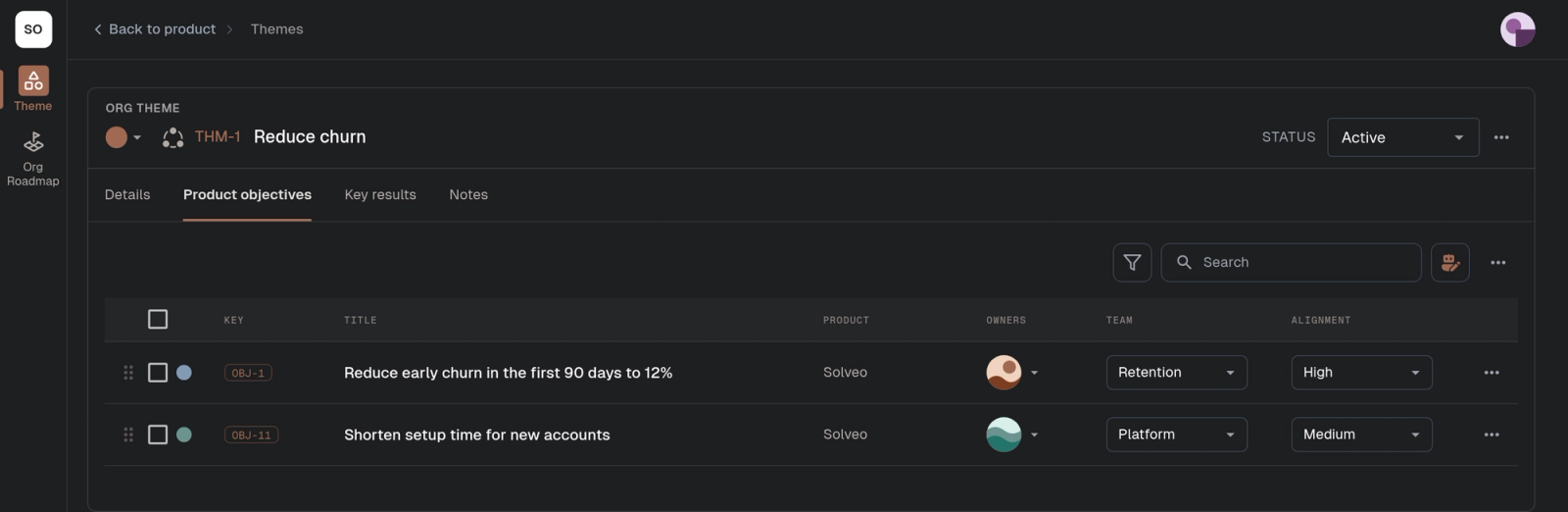Switch to the Details tab

tap(127, 195)
